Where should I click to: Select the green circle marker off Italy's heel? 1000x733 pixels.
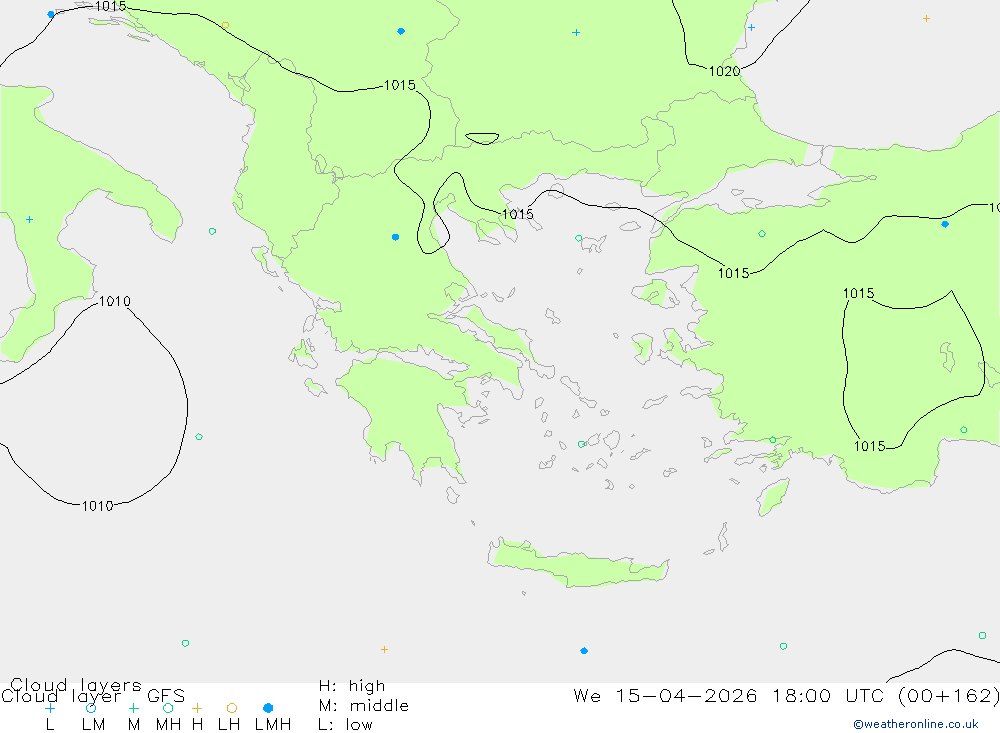212,231
